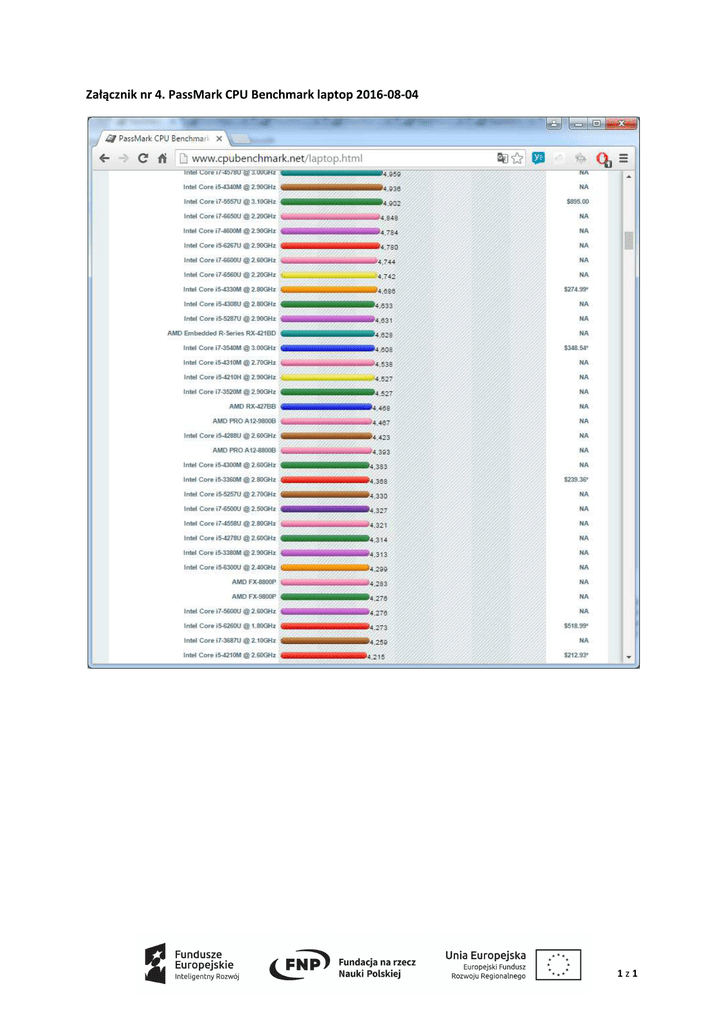
Task: Click the $212.93 price for i5-4210M
Action: (576, 655)
